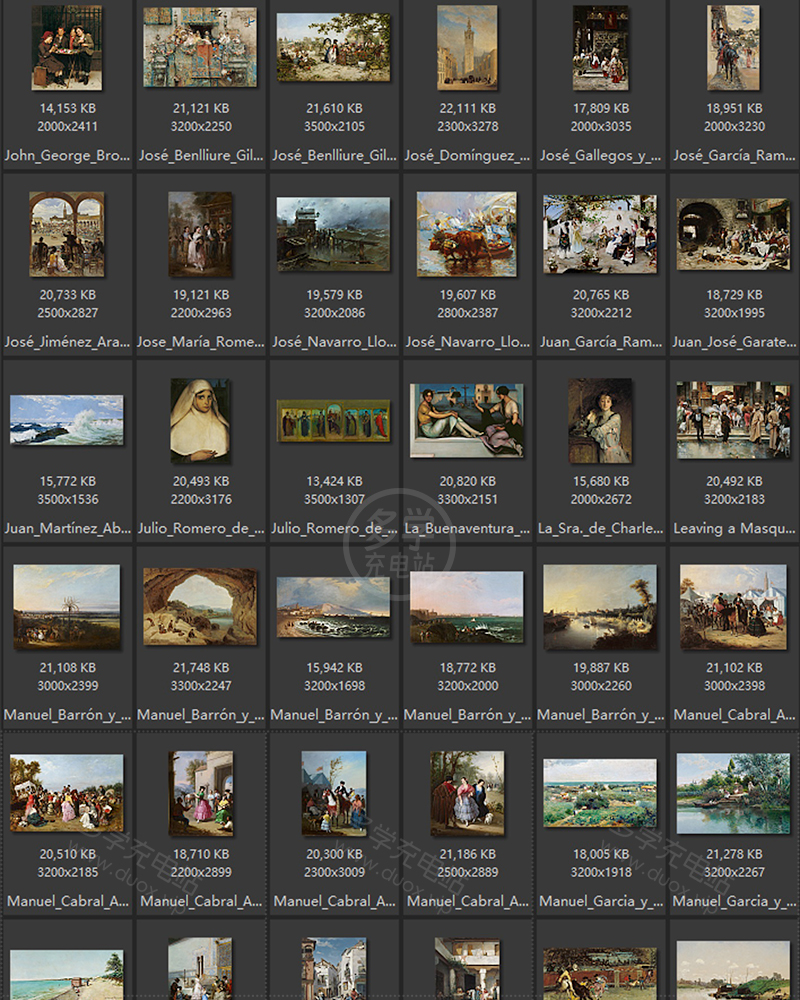Select the Juan_Martínez_Ab... ocean waves thumbnail
This screenshot has width=800, height=1000.
[x=66, y=420]
